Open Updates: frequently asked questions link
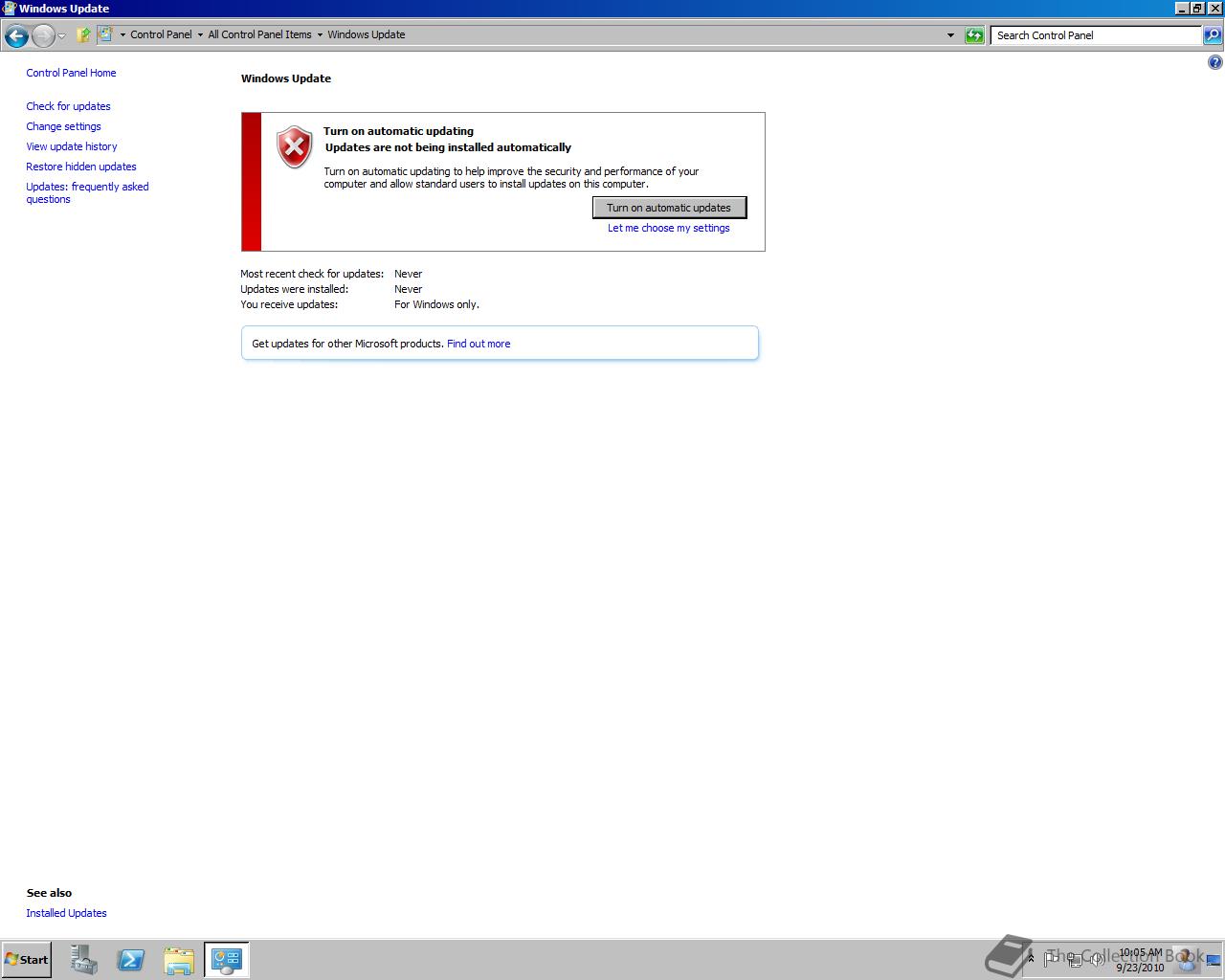This screenshot has width=1225, height=980. (87, 192)
